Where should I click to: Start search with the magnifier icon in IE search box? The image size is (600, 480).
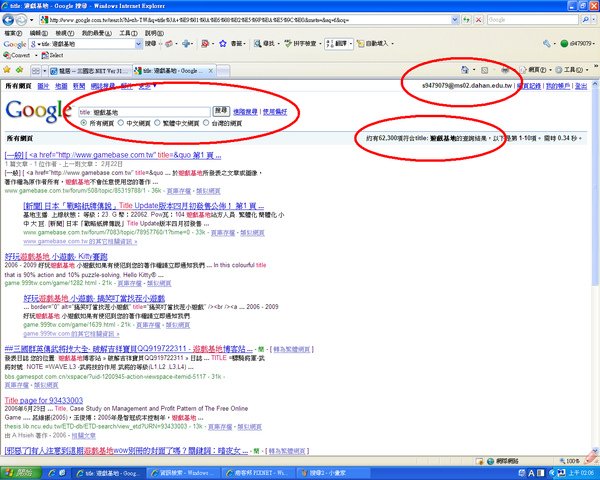tap(585, 20)
